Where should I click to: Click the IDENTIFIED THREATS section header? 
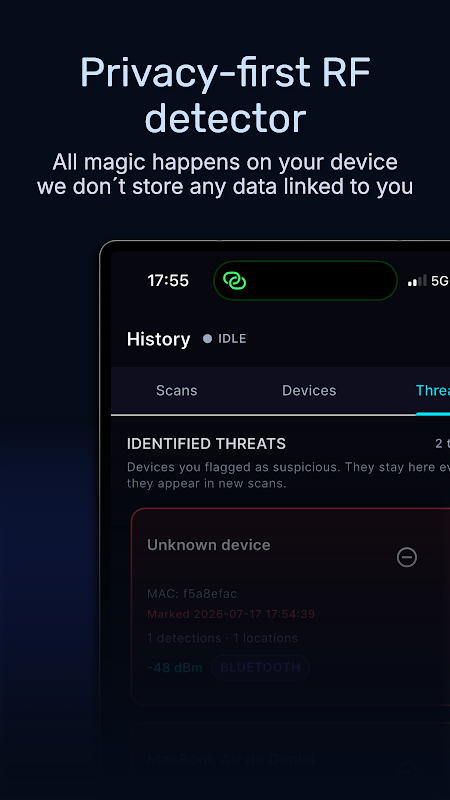206,443
